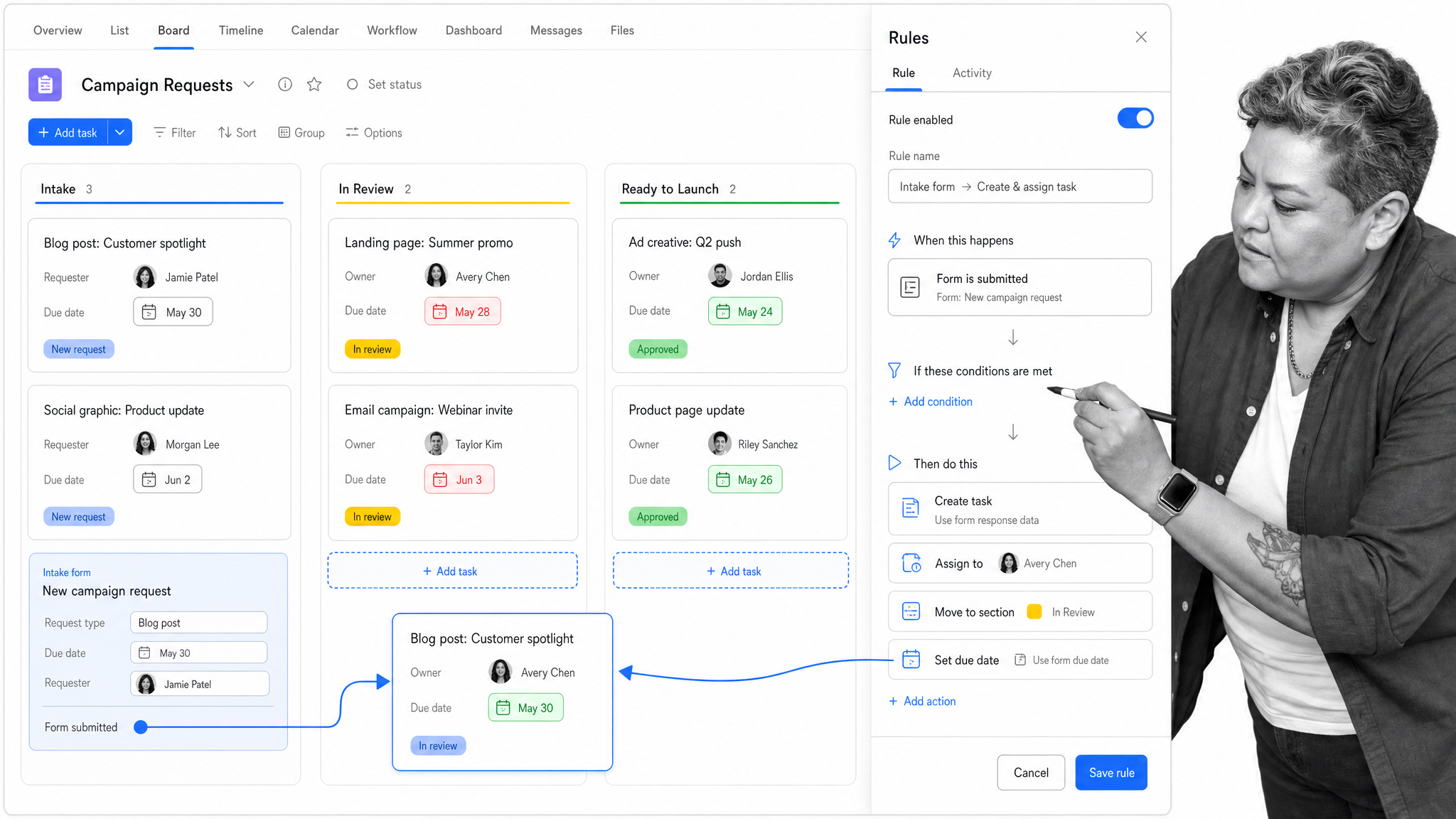
Task: Open the Filter options
Action: point(175,132)
